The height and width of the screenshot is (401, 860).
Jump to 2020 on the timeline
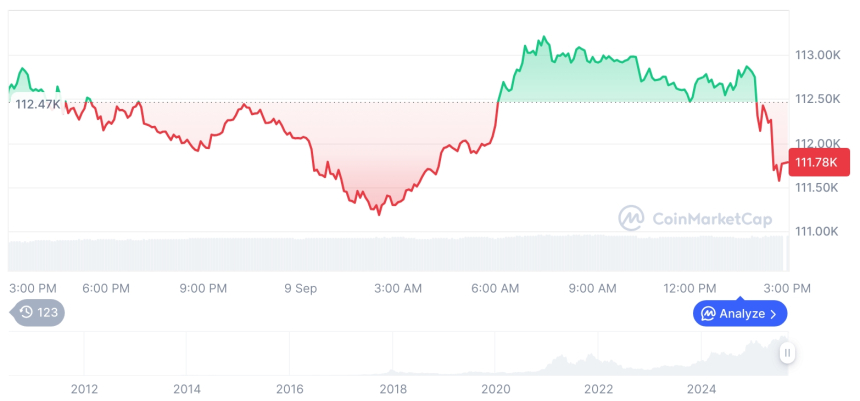[496, 388]
